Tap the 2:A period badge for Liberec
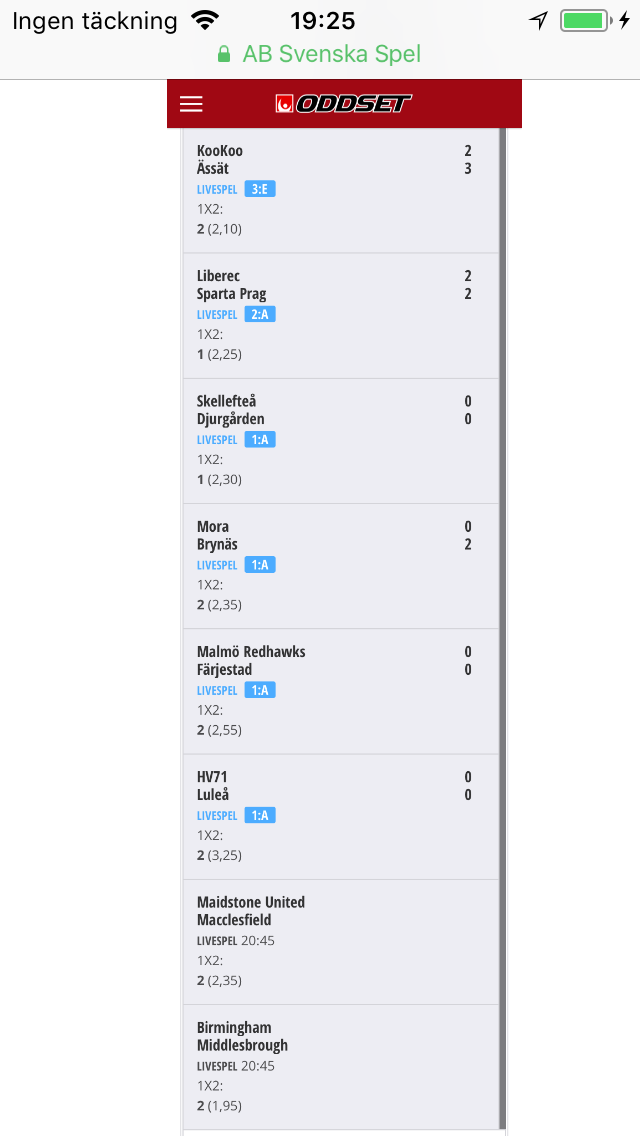The width and height of the screenshot is (640, 1136). 260,314
